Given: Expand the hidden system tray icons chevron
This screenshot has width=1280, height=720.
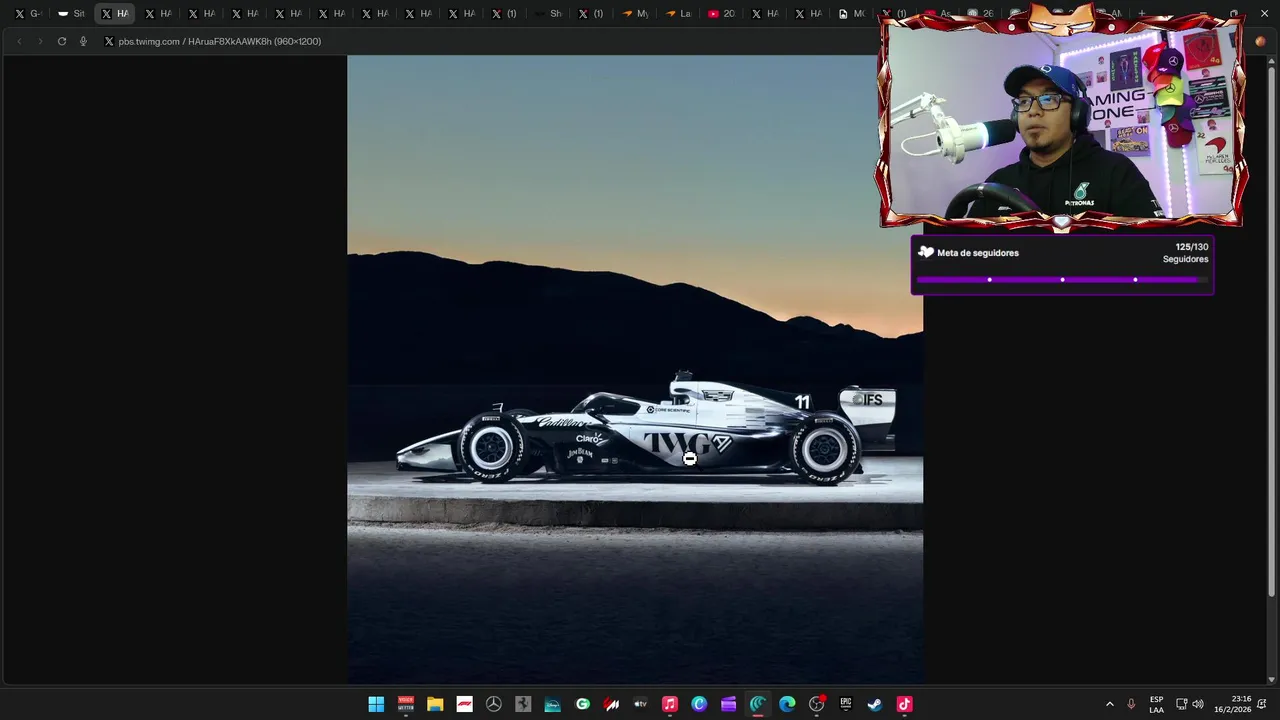Looking at the screenshot, I should click(1109, 704).
